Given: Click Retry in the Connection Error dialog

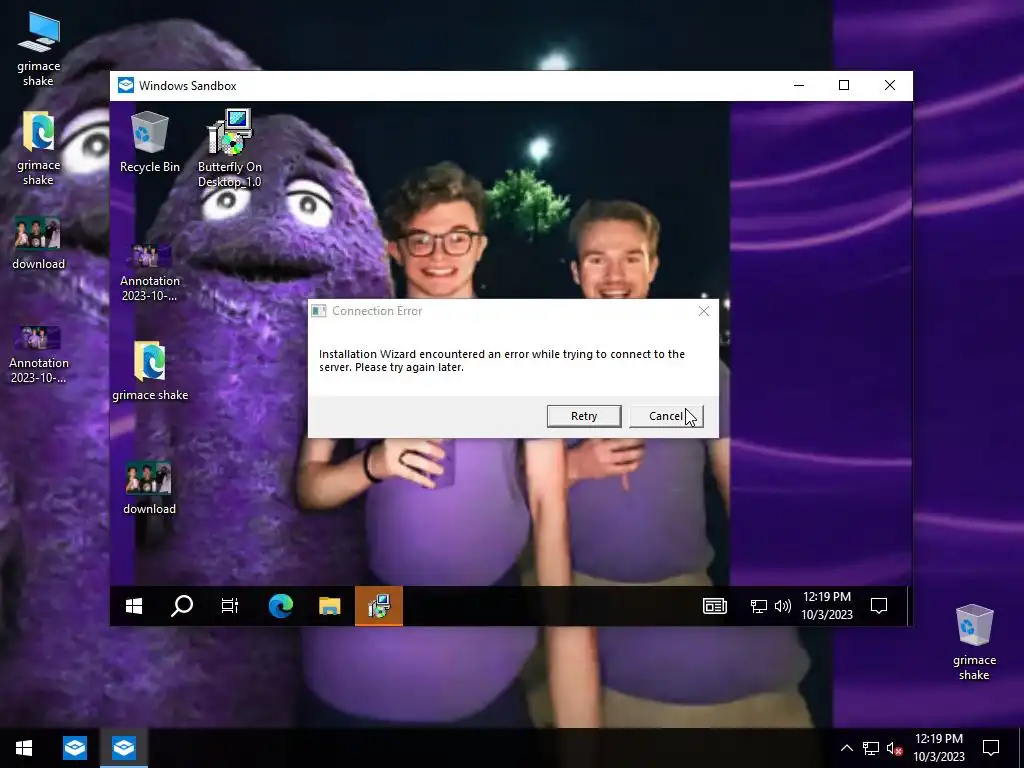Looking at the screenshot, I should point(584,416).
